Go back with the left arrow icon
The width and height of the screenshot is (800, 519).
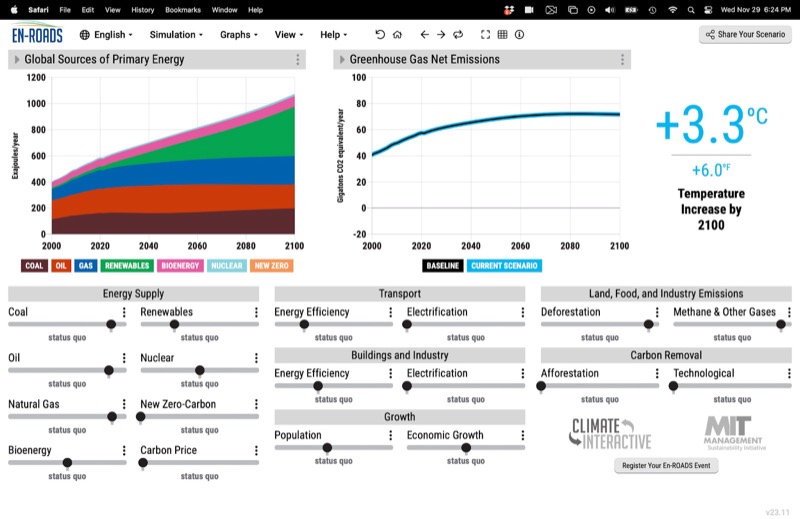(424, 34)
